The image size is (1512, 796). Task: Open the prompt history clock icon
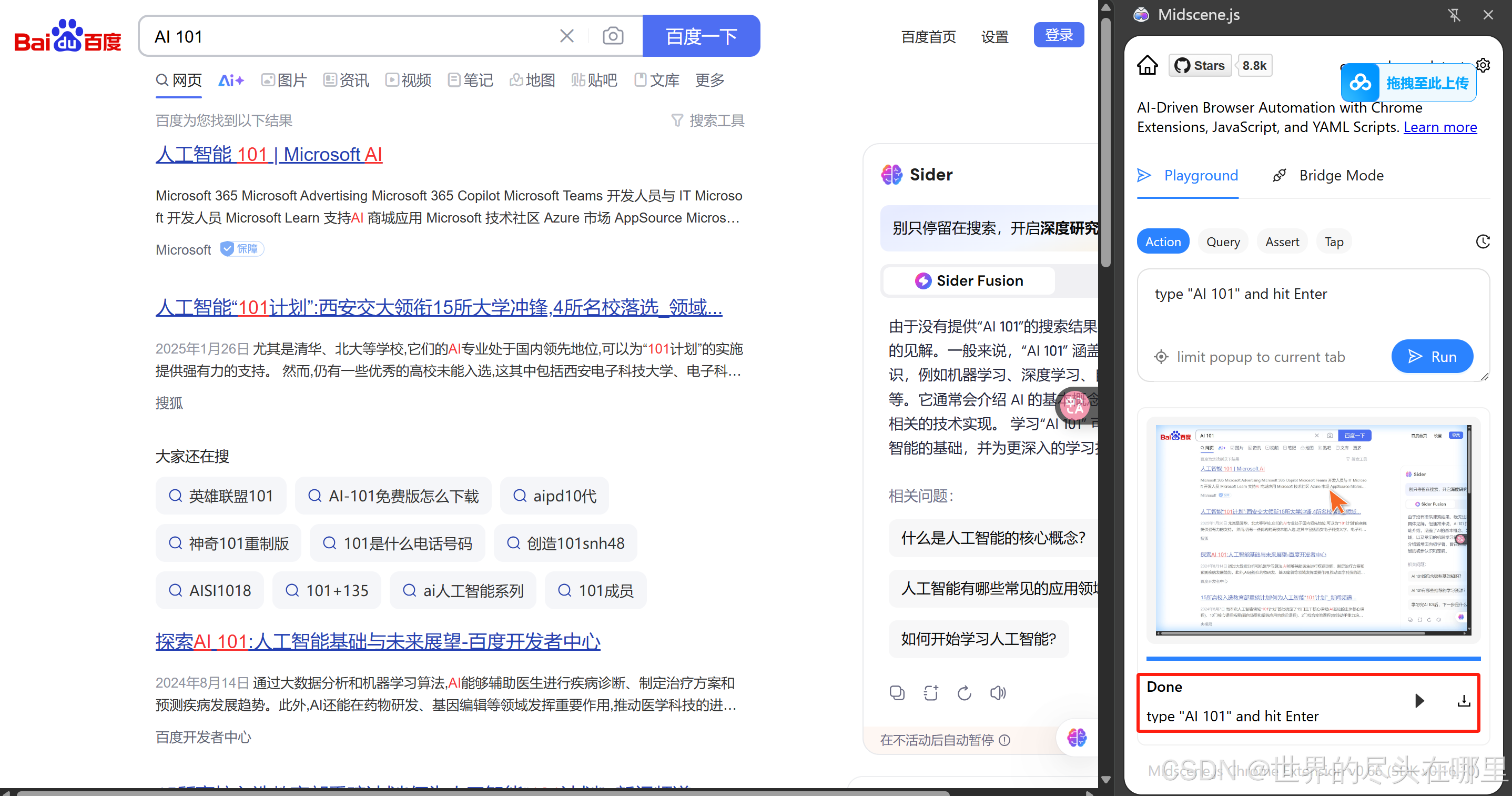coord(1483,242)
